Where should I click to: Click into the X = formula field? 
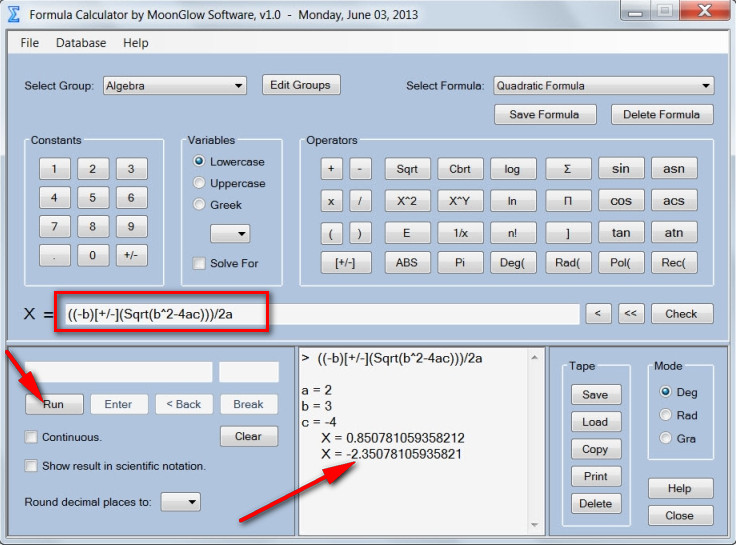pyautogui.click(x=322, y=314)
